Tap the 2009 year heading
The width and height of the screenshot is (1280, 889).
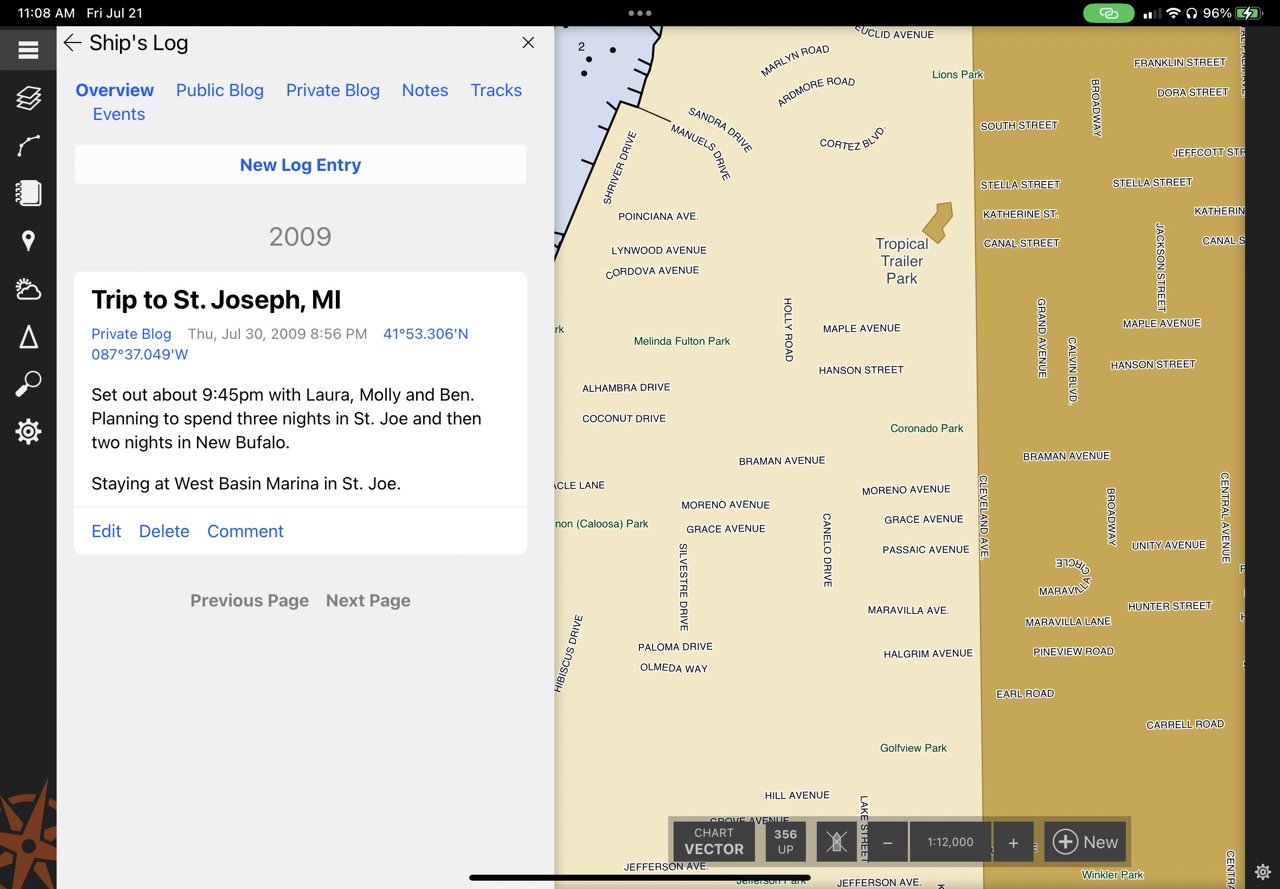(300, 236)
